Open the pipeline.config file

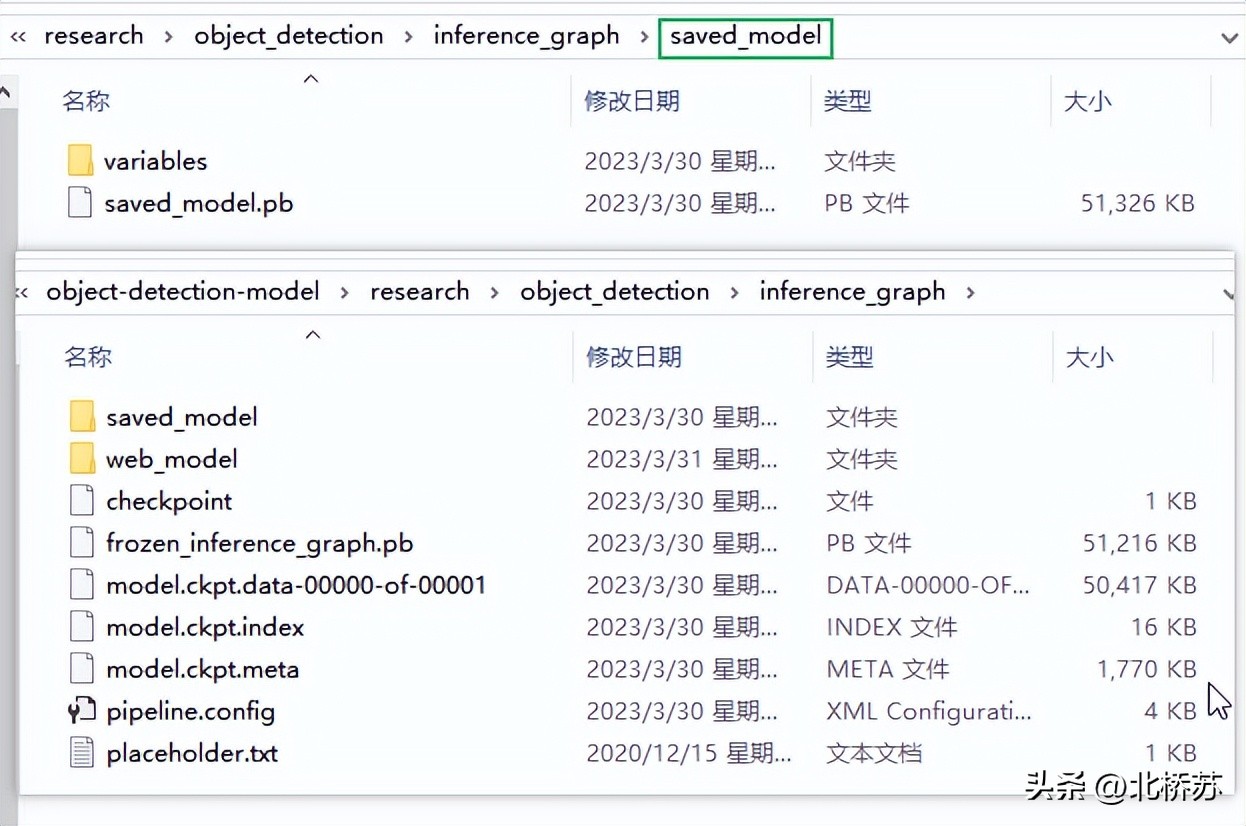[190, 711]
